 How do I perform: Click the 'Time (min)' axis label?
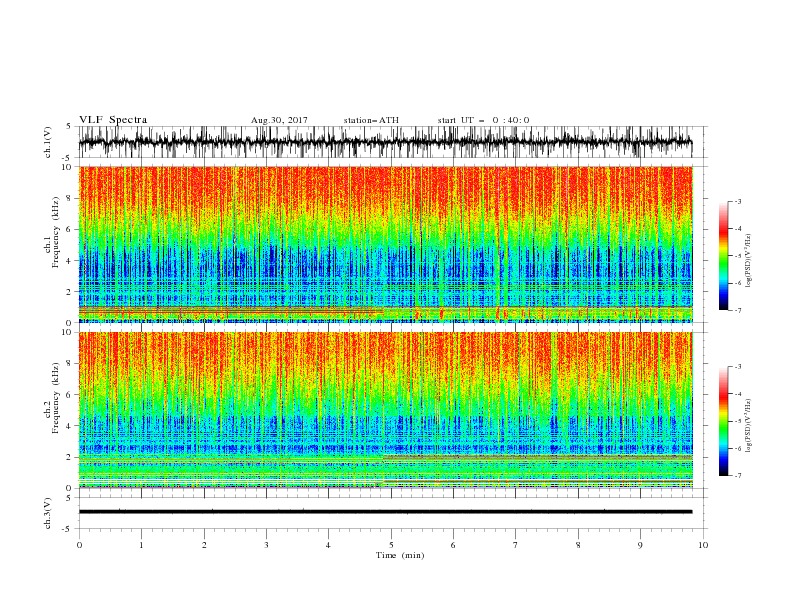(400, 555)
